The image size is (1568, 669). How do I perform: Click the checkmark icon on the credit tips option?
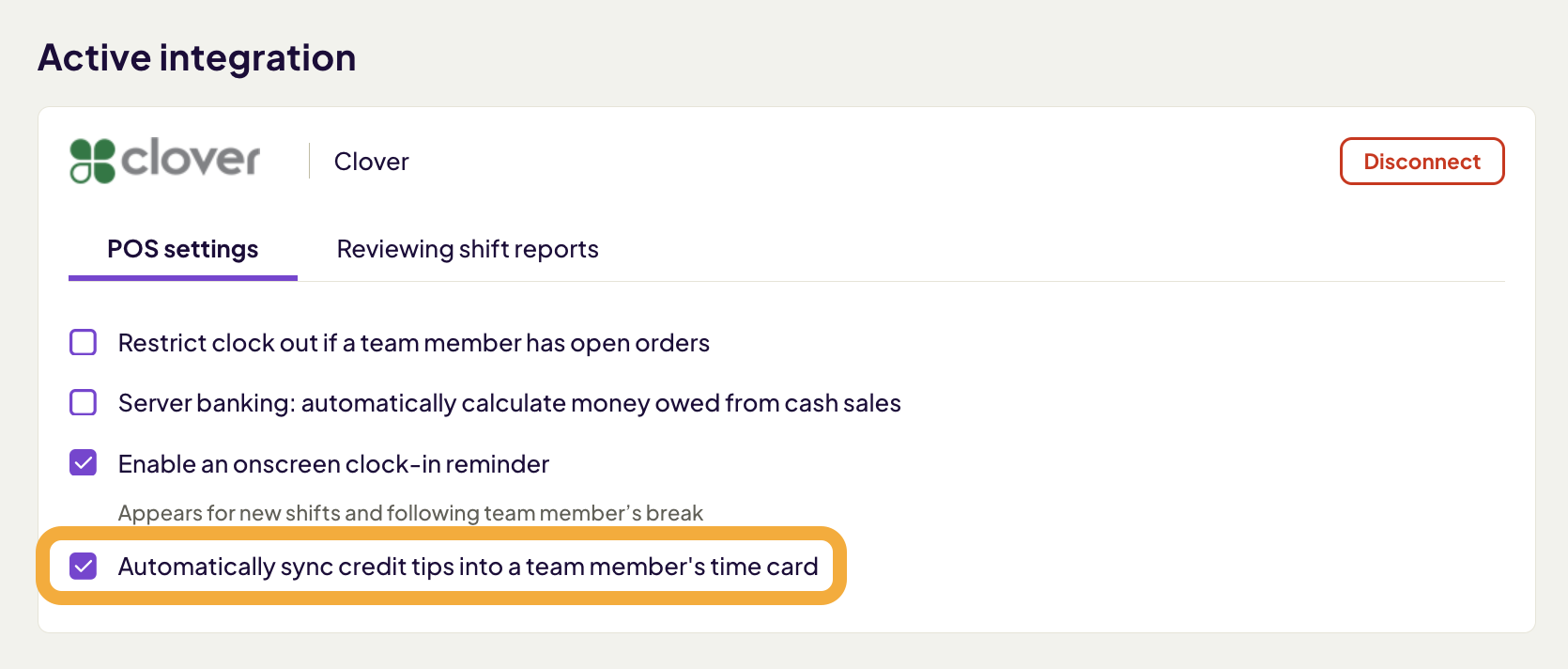83,566
